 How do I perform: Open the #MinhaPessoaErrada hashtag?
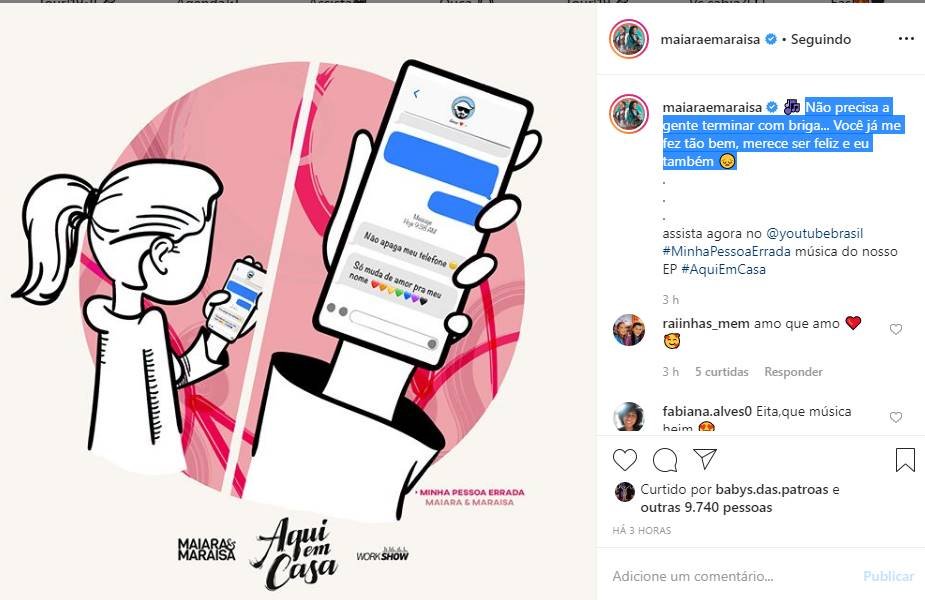coord(726,251)
